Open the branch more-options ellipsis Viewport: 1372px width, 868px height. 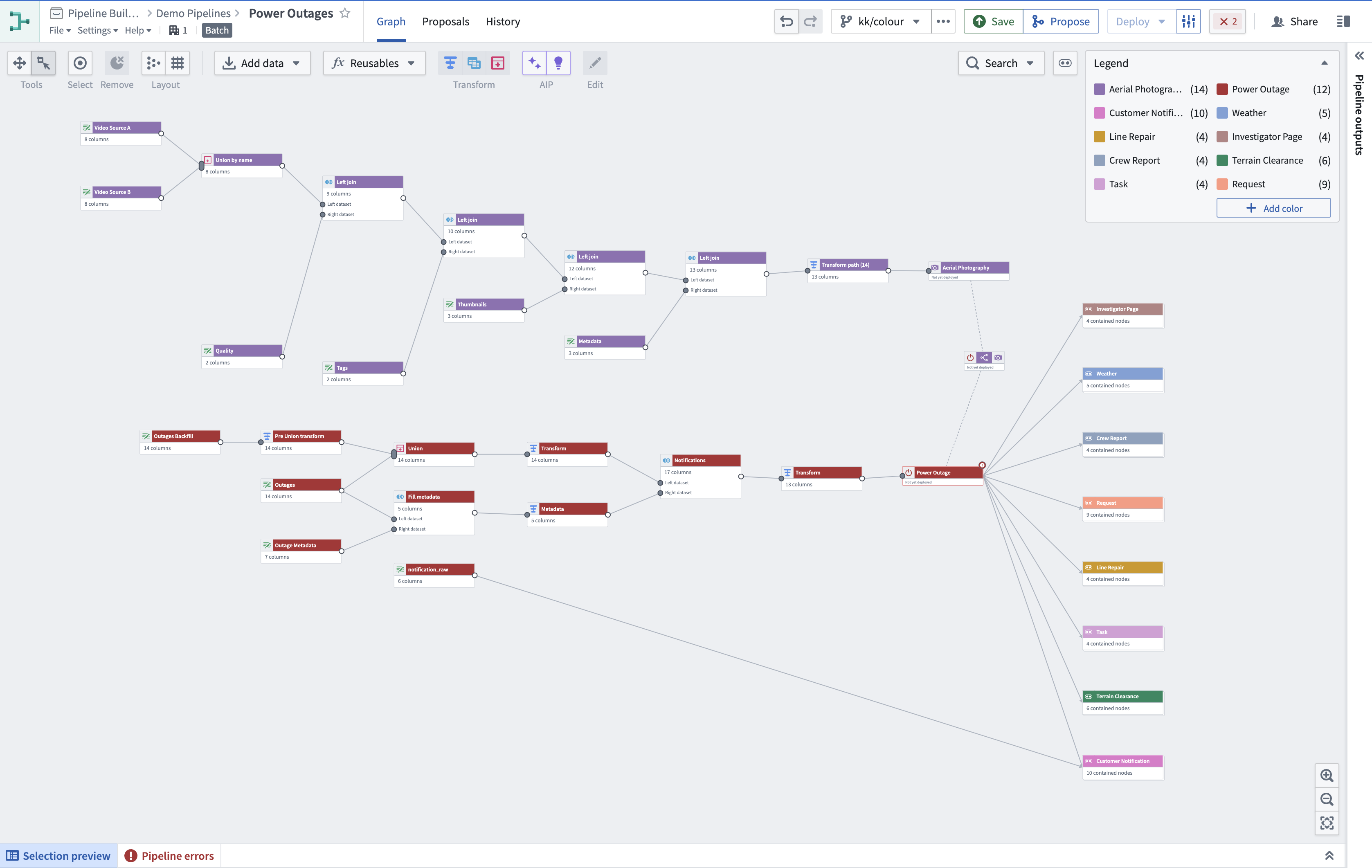[x=943, y=22]
